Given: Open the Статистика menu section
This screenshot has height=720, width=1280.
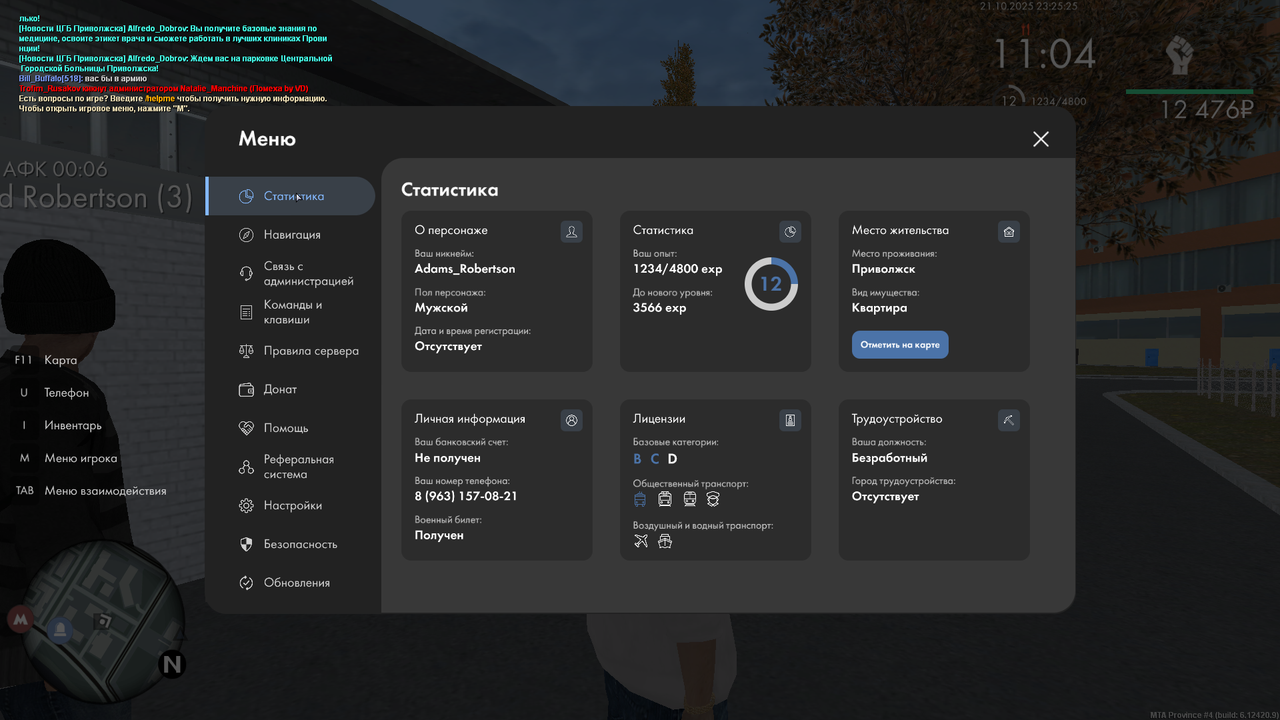Looking at the screenshot, I should coord(290,196).
